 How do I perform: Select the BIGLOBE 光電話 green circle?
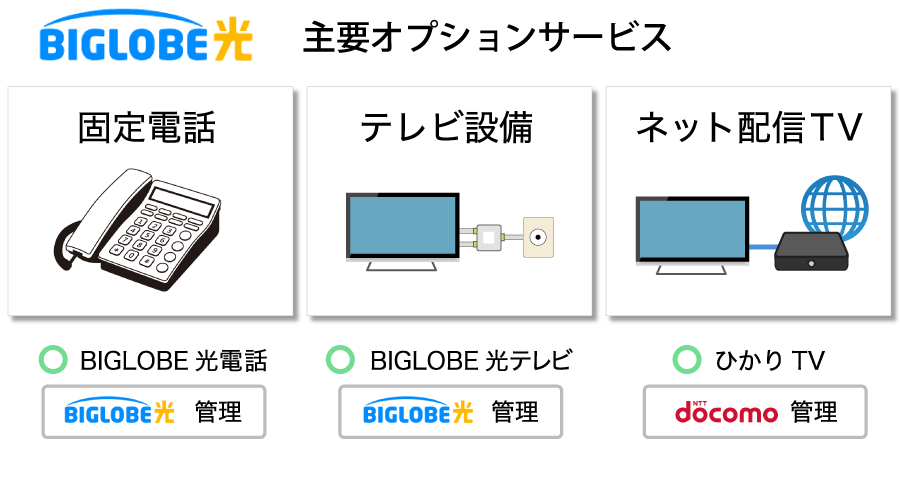(52, 360)
